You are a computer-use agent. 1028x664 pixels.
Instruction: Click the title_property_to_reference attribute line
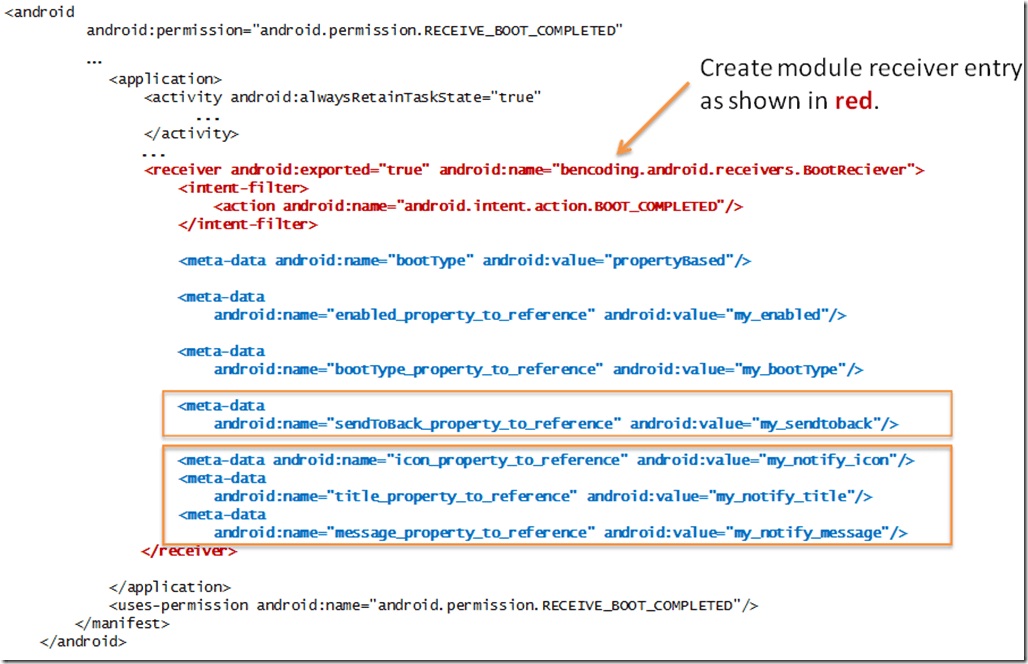(543, 496)
